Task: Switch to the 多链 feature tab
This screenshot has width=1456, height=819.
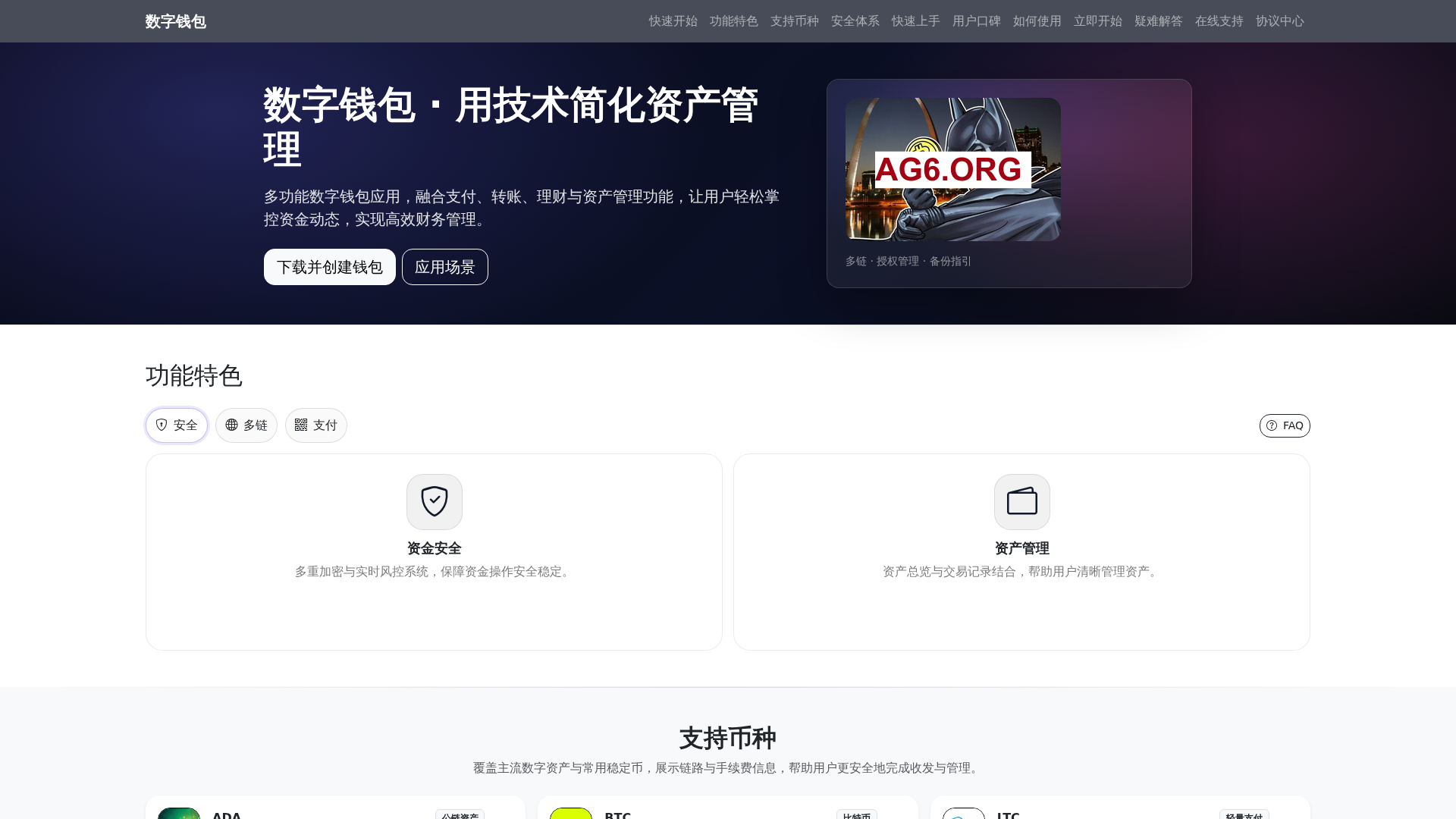Action: click(246, 425)
